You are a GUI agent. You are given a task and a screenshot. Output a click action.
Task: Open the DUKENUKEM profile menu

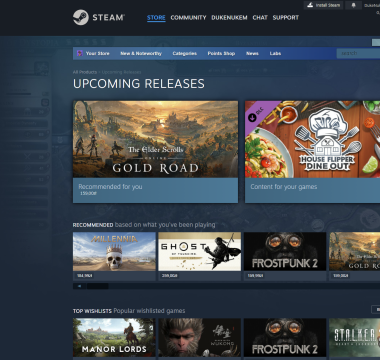click(229, 18)
